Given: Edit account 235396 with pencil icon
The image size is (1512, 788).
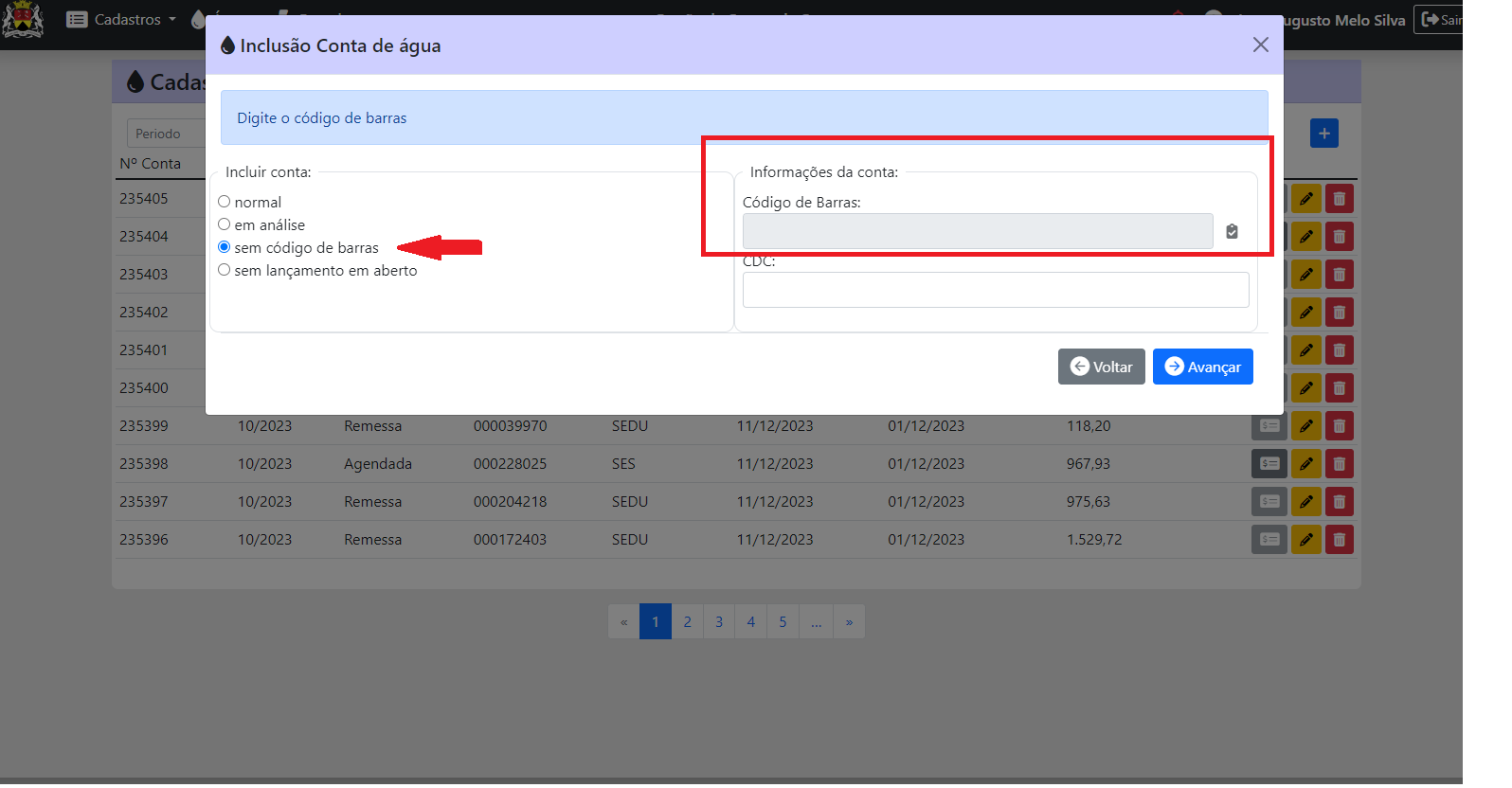Looking at the screenshot, I should tap(1306, 540).
